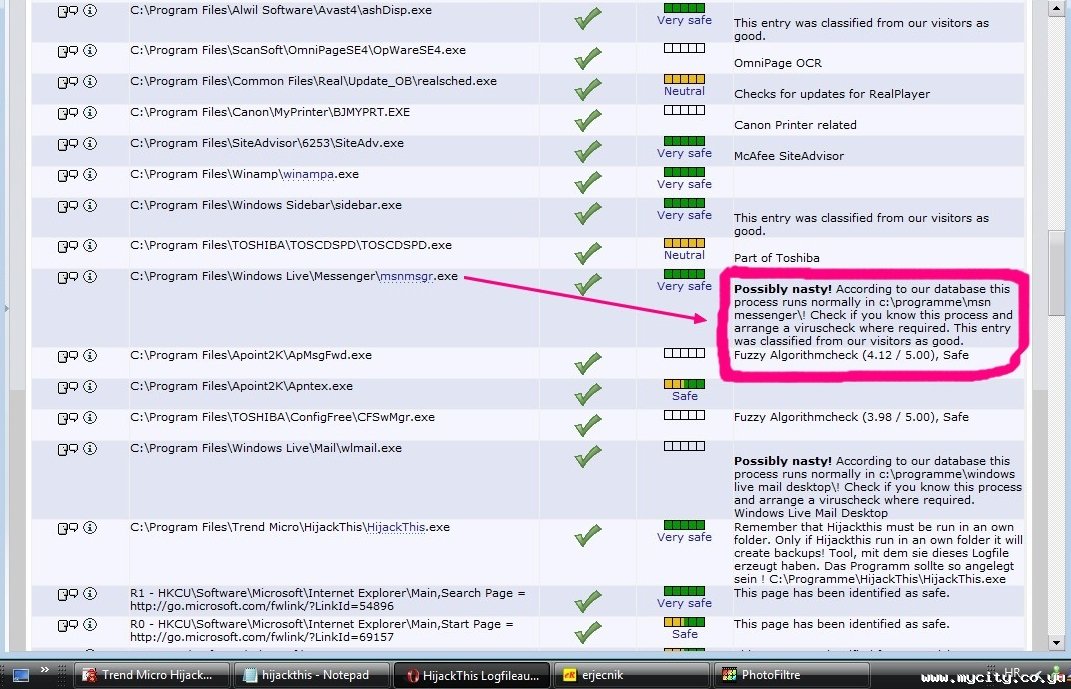Select the text 'Canon Printer related'

(x=795, y=125)
